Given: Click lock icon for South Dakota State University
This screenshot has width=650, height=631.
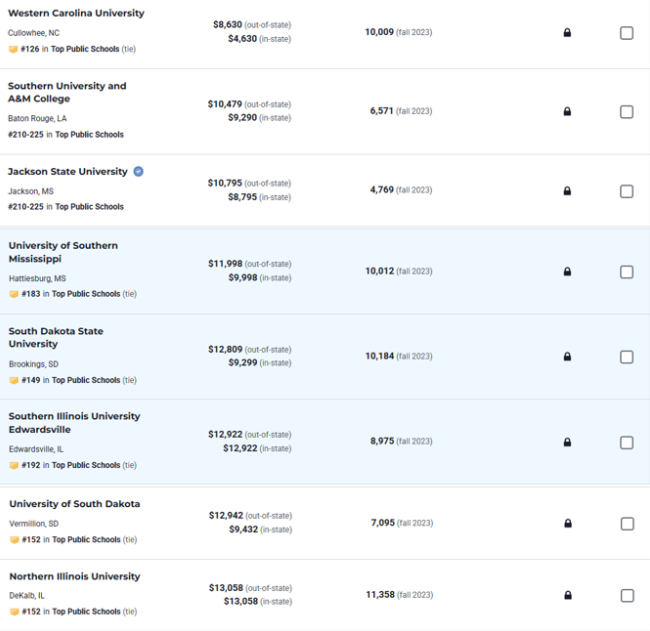Looking at the screenshot, I should (567, 357).
